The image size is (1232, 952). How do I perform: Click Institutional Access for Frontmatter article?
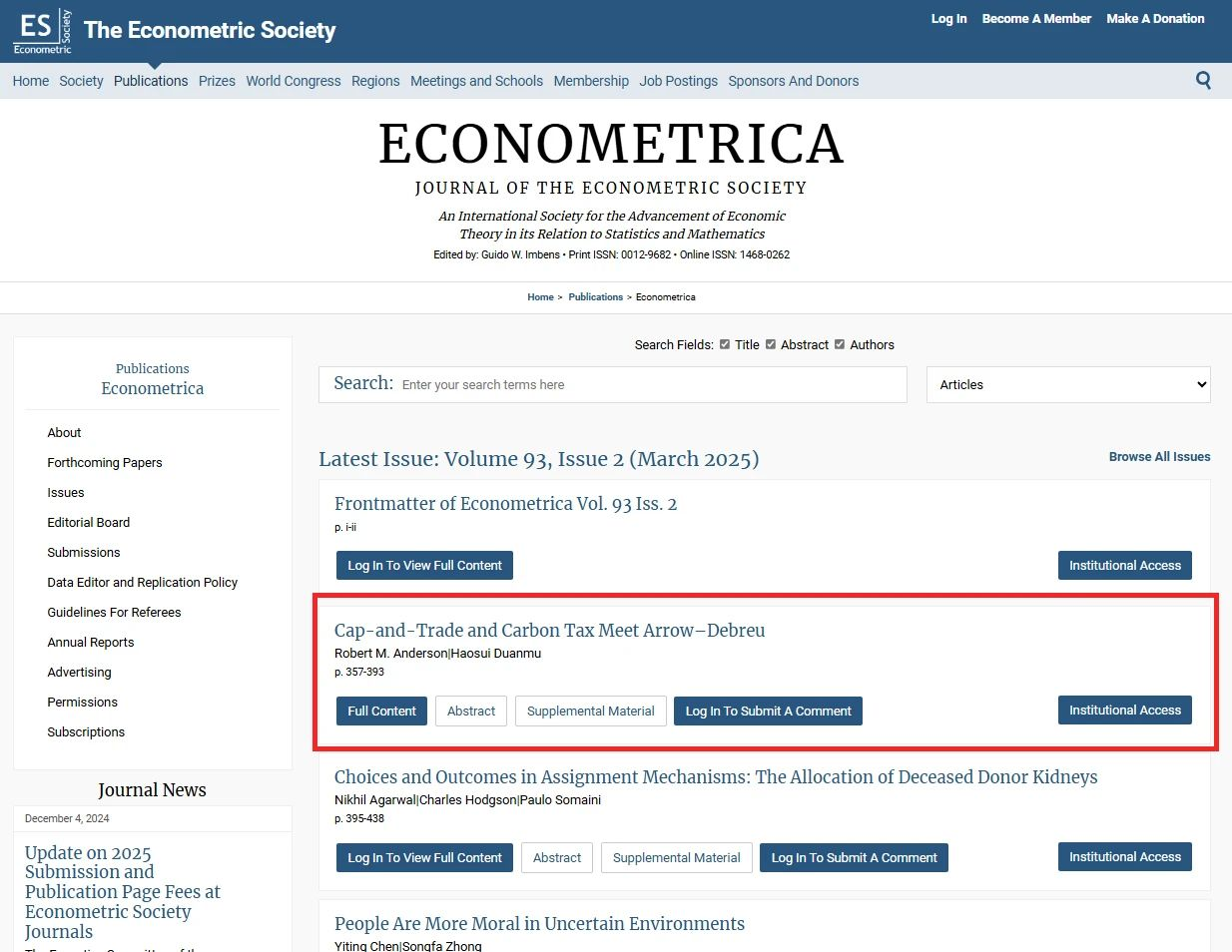click(x=1124, y=566)
